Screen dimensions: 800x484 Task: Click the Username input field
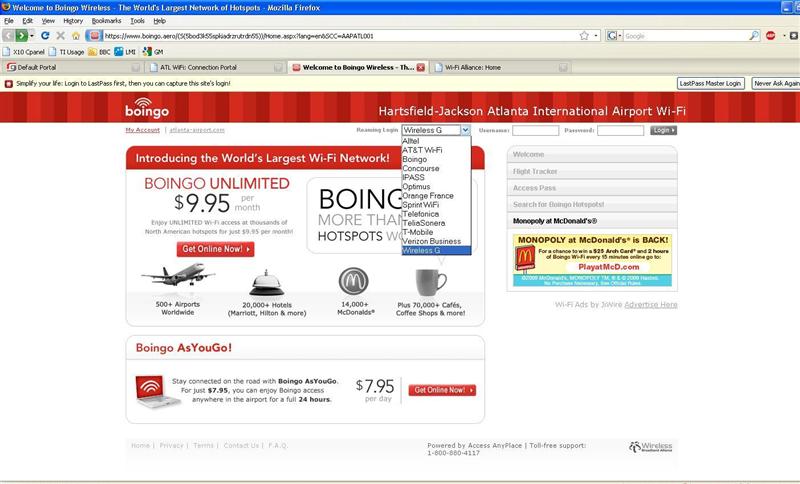pos(535,131)
